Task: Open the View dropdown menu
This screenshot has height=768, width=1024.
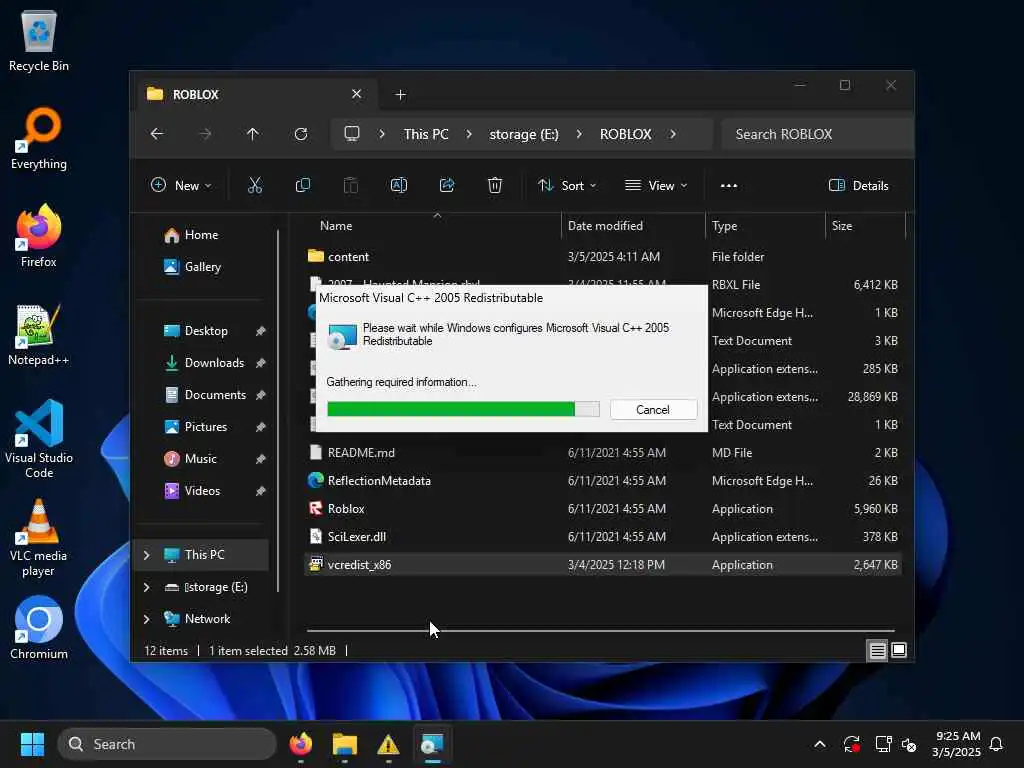Action: pyautogui.click(x=656, y=185)
